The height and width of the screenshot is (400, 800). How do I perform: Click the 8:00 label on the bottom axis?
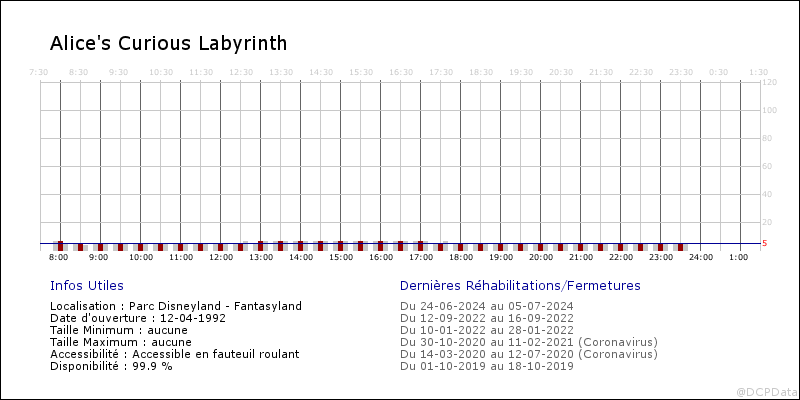(59, 258)
